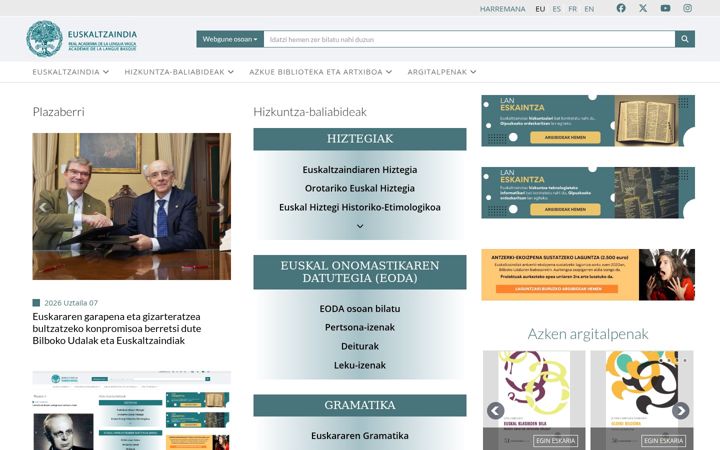Open Euskaltzaindiaren Hiztegia link
Screen dimensions: 720x450
click(x=360, y=169)
